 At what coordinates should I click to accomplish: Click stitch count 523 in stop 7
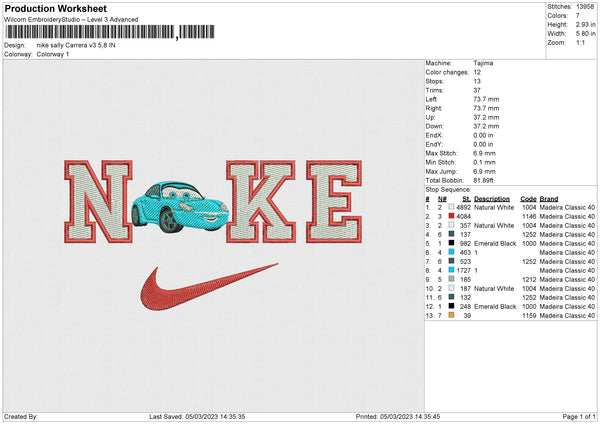pos(465,261)
